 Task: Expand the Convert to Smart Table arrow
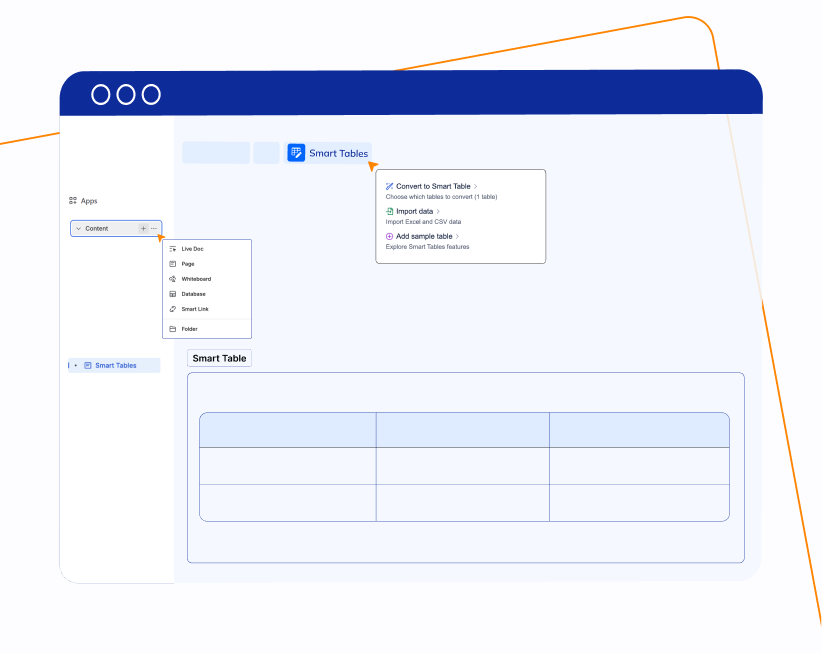(x=476, y=187)
